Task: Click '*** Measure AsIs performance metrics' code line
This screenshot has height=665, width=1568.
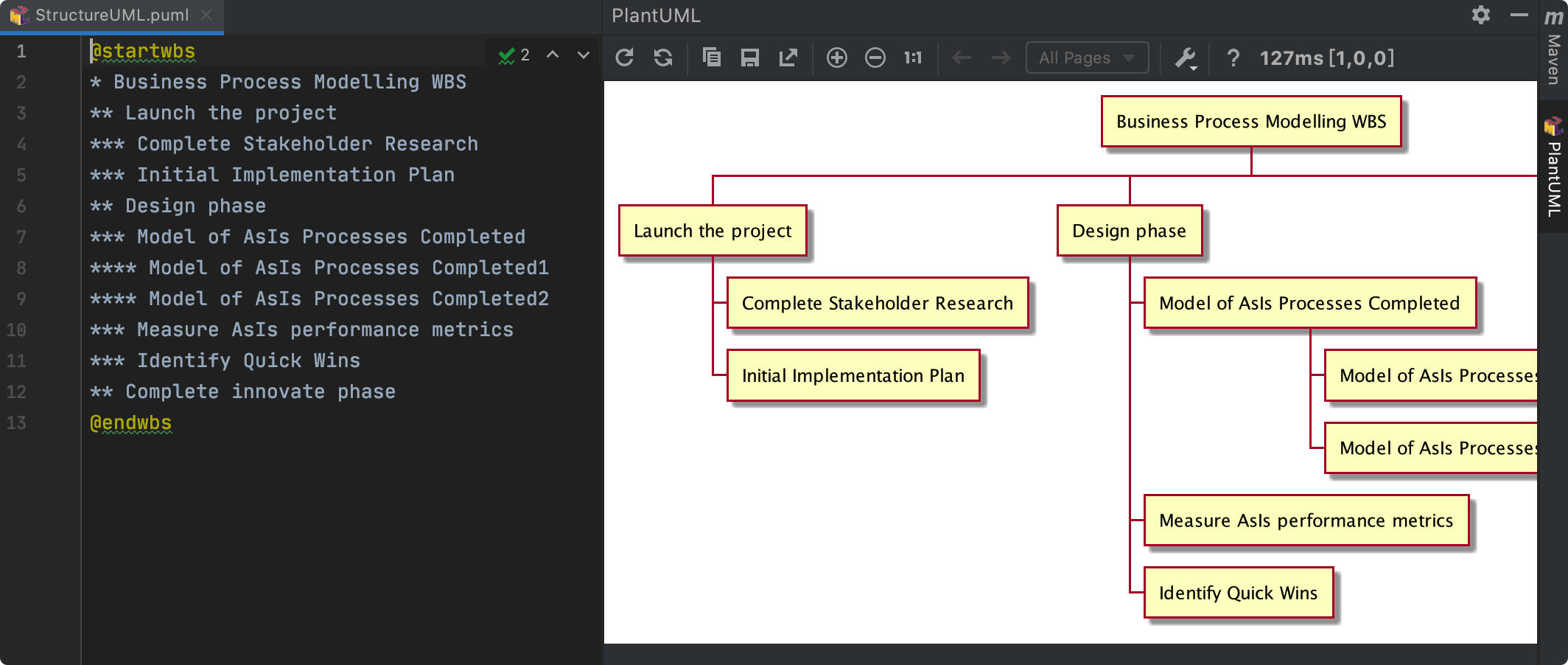Action: (x=301, y=330)
